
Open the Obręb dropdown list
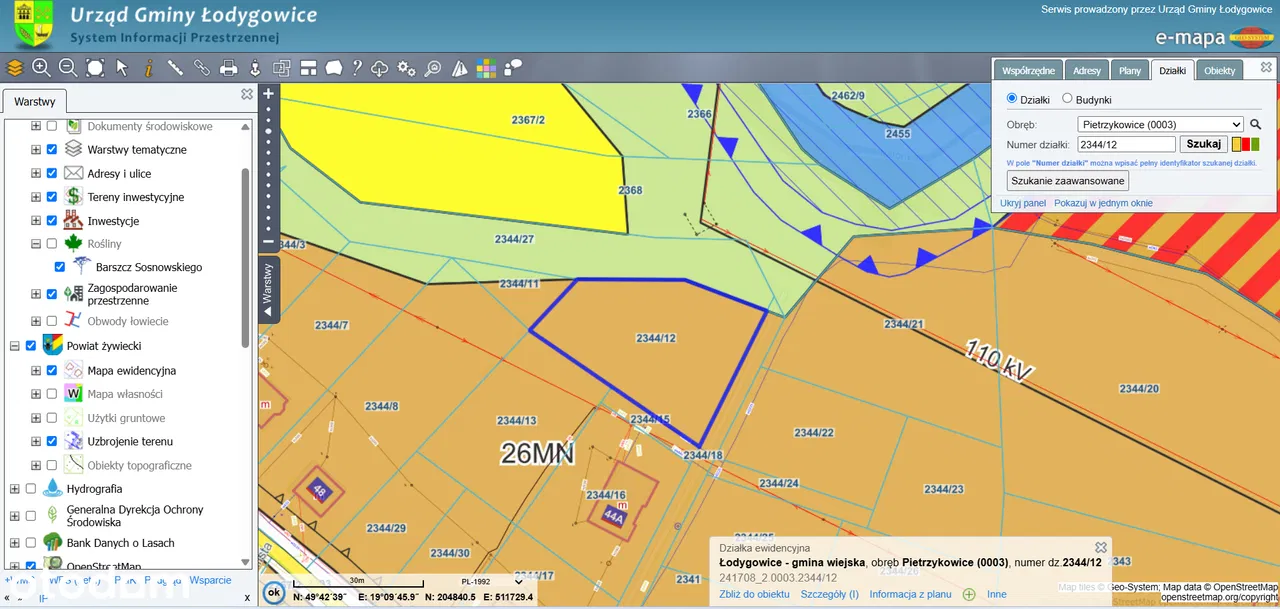point(1160,125)
